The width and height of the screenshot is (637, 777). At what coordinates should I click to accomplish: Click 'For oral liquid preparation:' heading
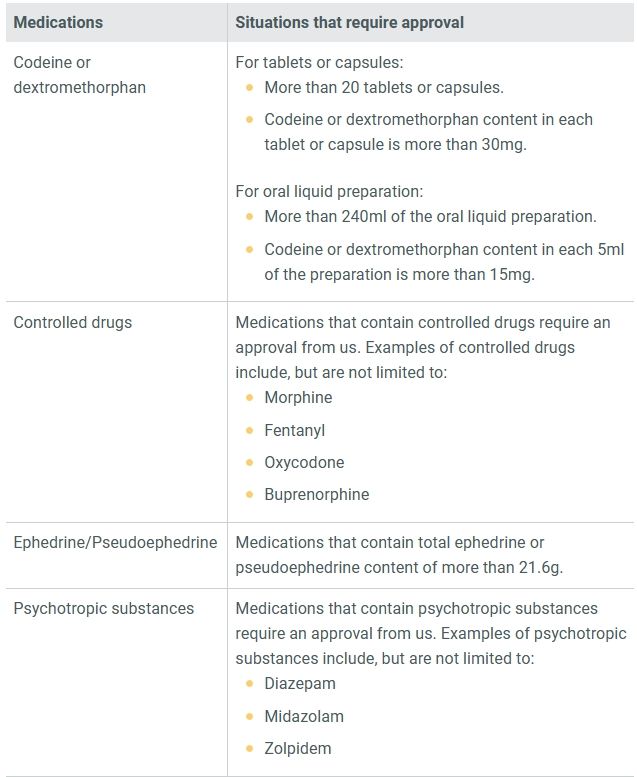click(x=329, y=192)
